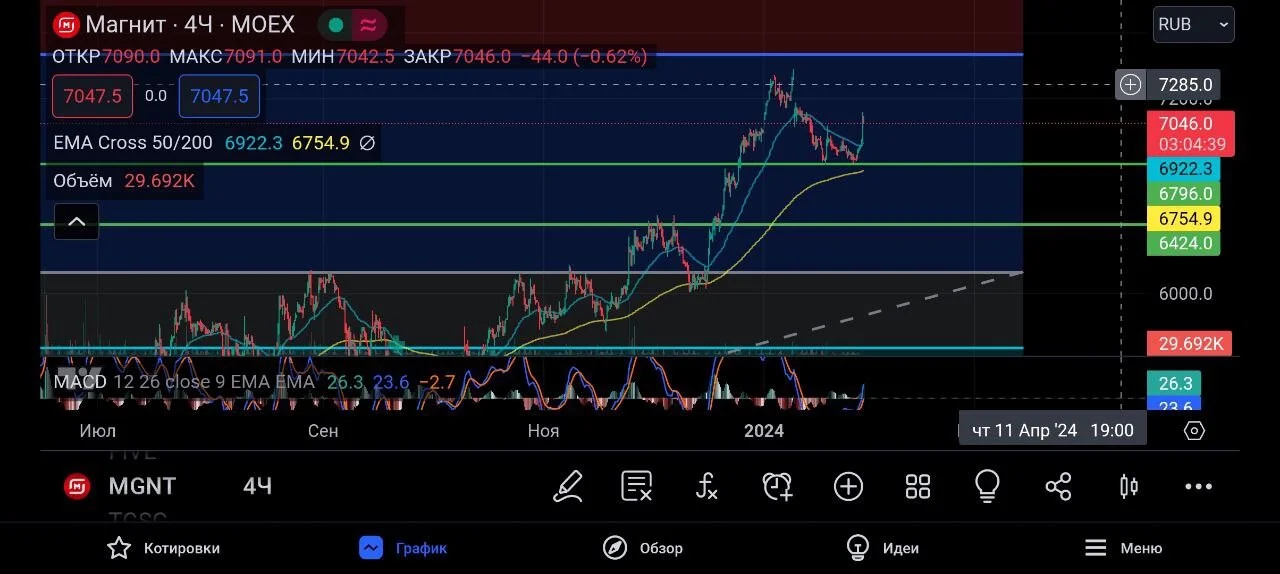1280x574 pixels.
Task: Click the 26.3 MACD axis label
Action: pos(1175,384)
